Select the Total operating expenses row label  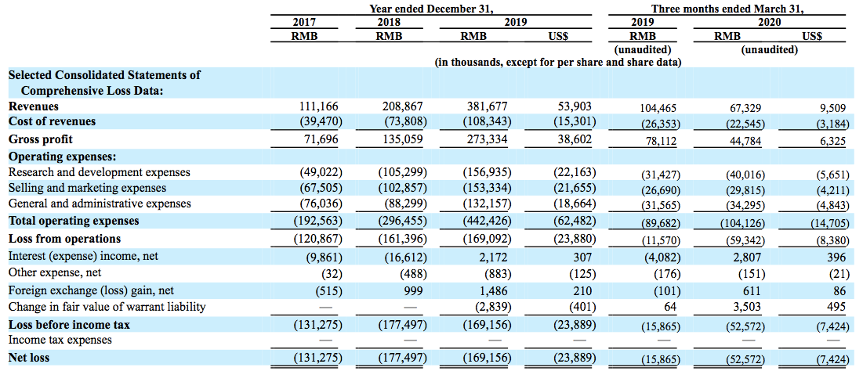74,221
